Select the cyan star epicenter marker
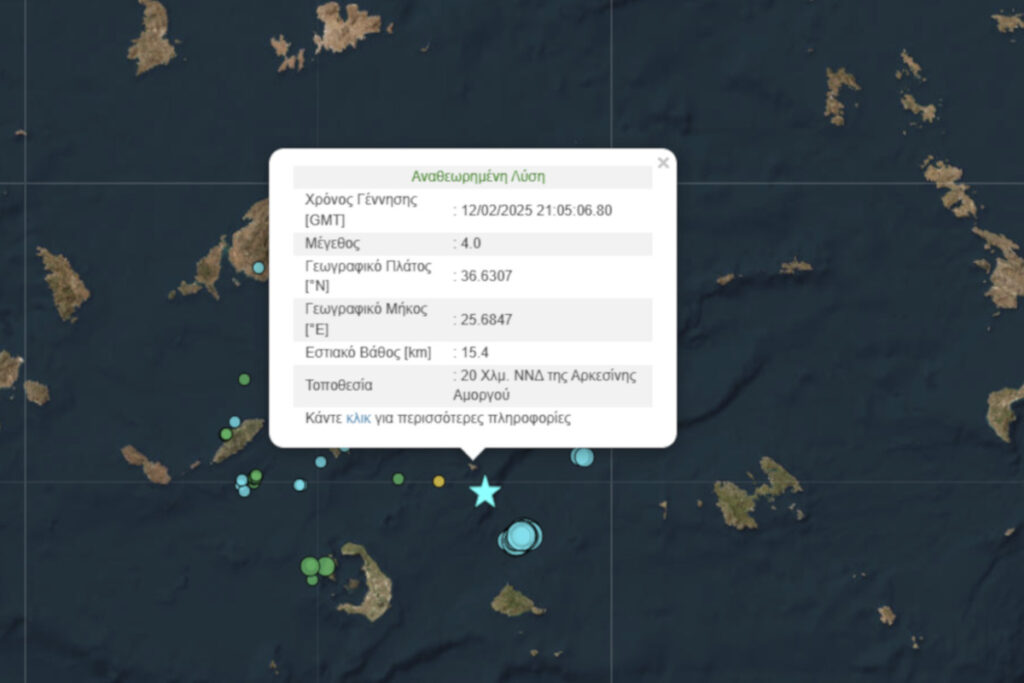1024x683 pixels. point(485,492)
